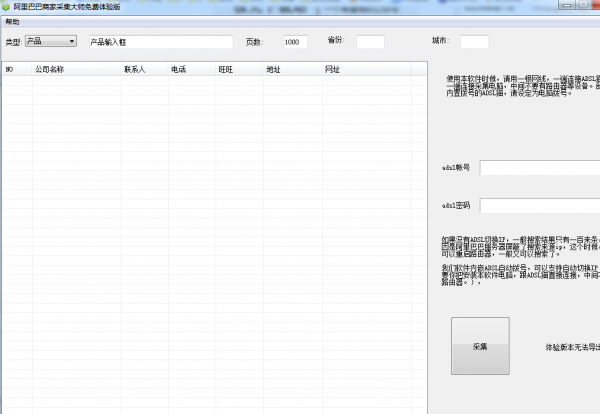Click the NO column header

[x=10, y=70]
